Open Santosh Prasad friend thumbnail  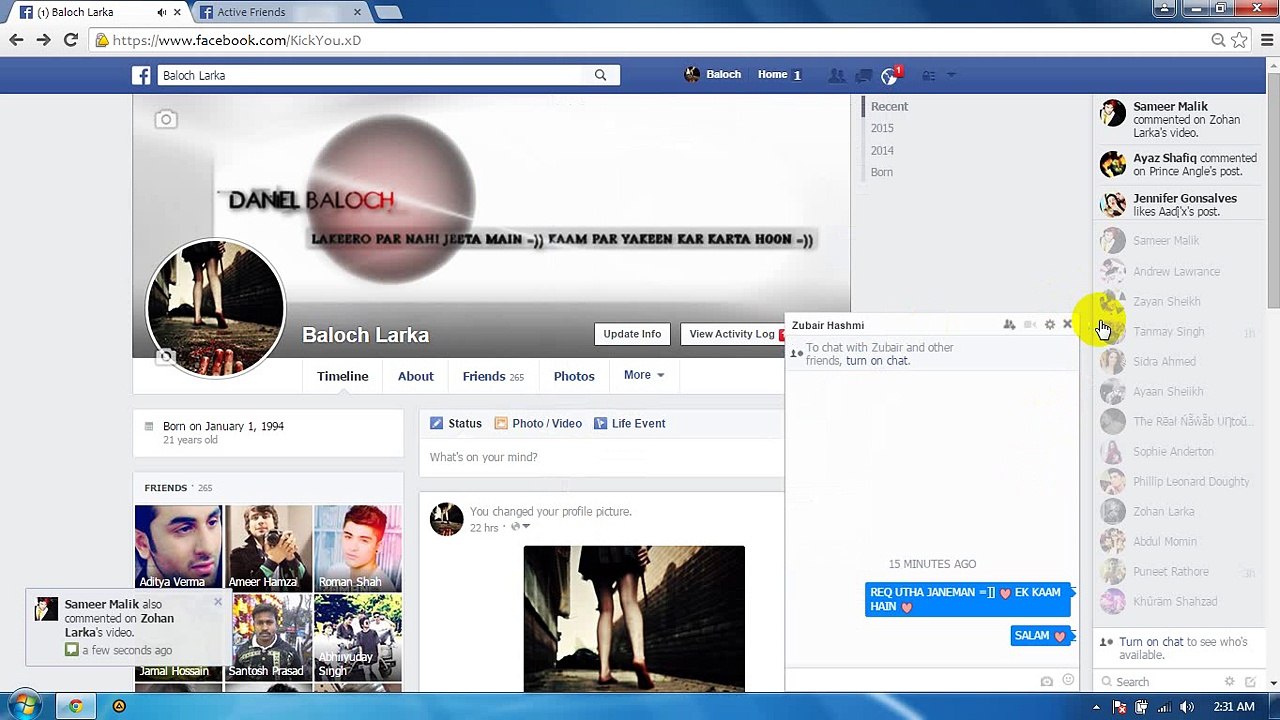point(268,637)
